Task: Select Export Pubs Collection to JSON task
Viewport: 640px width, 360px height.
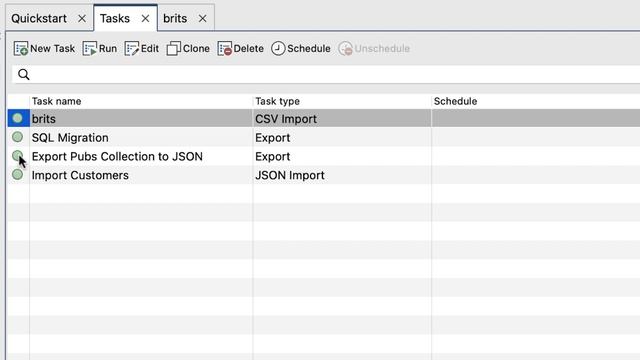Action: (117, 156)
